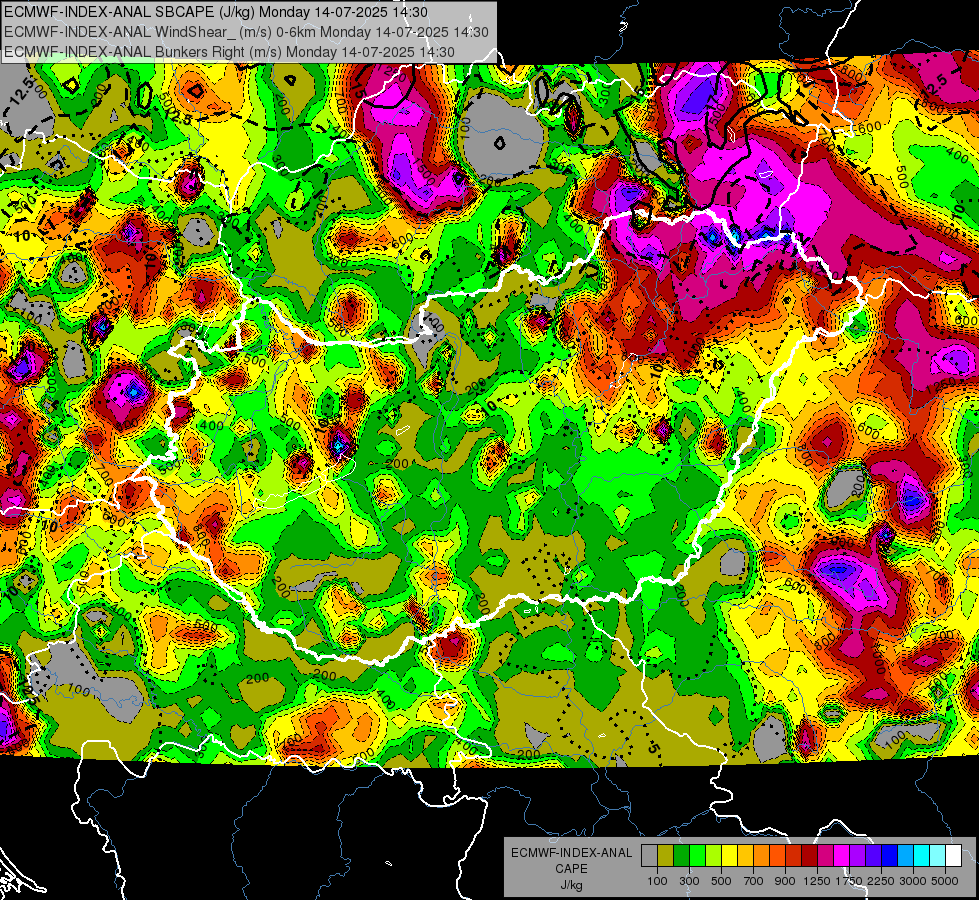Click the SBCAPE (J/kg) title line
The image size is (979, 900).
point(216,12)
